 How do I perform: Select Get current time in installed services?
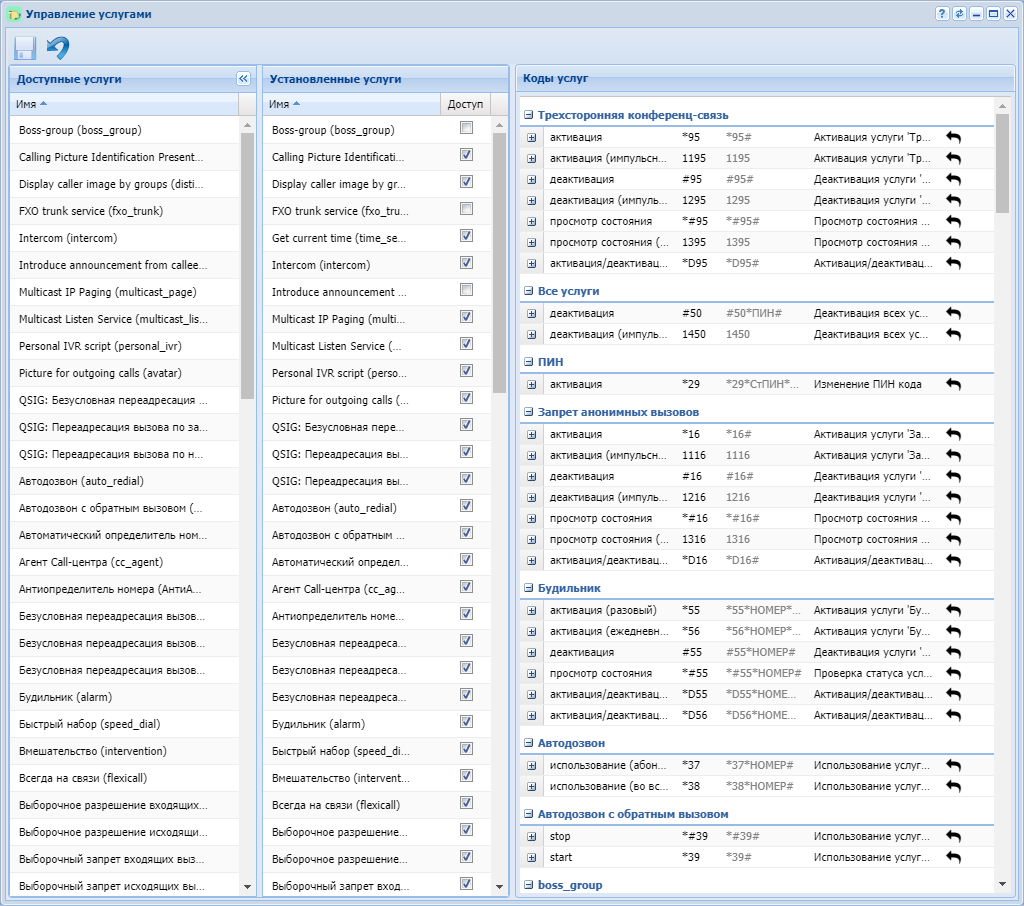tap(340, 236)
